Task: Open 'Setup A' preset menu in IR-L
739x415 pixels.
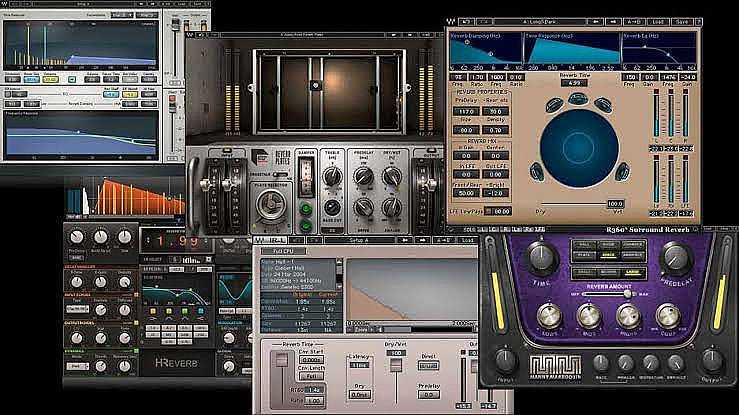Action: point(359,240)
